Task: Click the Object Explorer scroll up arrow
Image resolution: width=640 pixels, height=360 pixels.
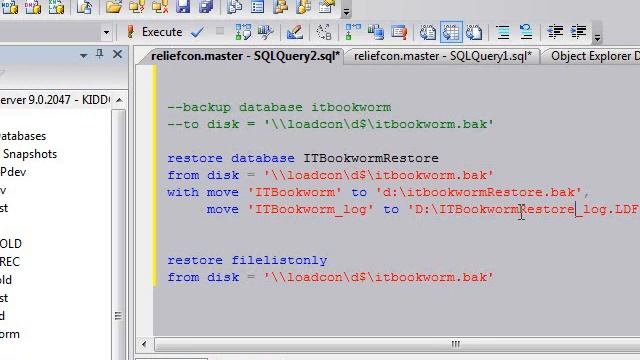Action: 119,100
